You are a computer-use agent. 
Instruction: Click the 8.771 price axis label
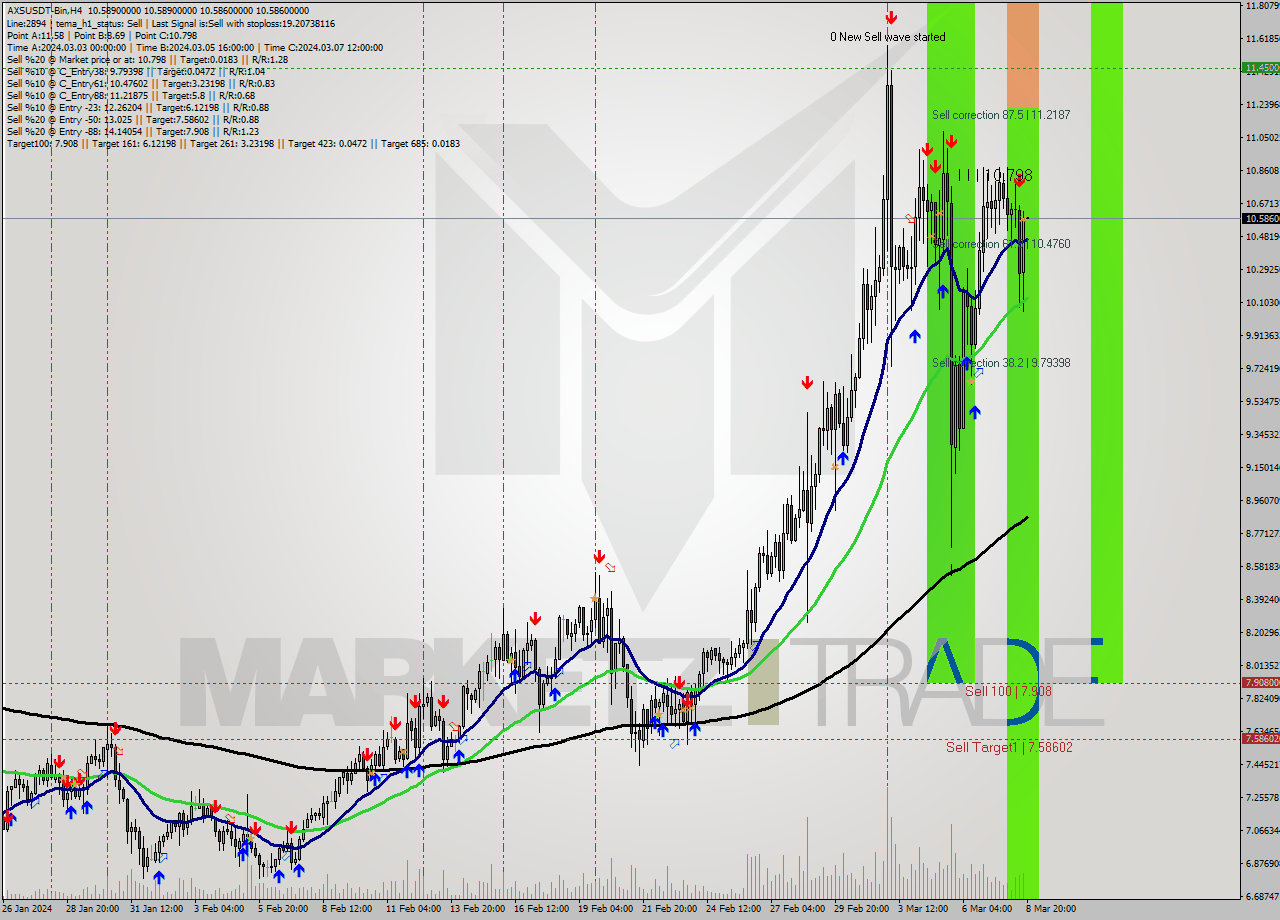[1262, 533]
